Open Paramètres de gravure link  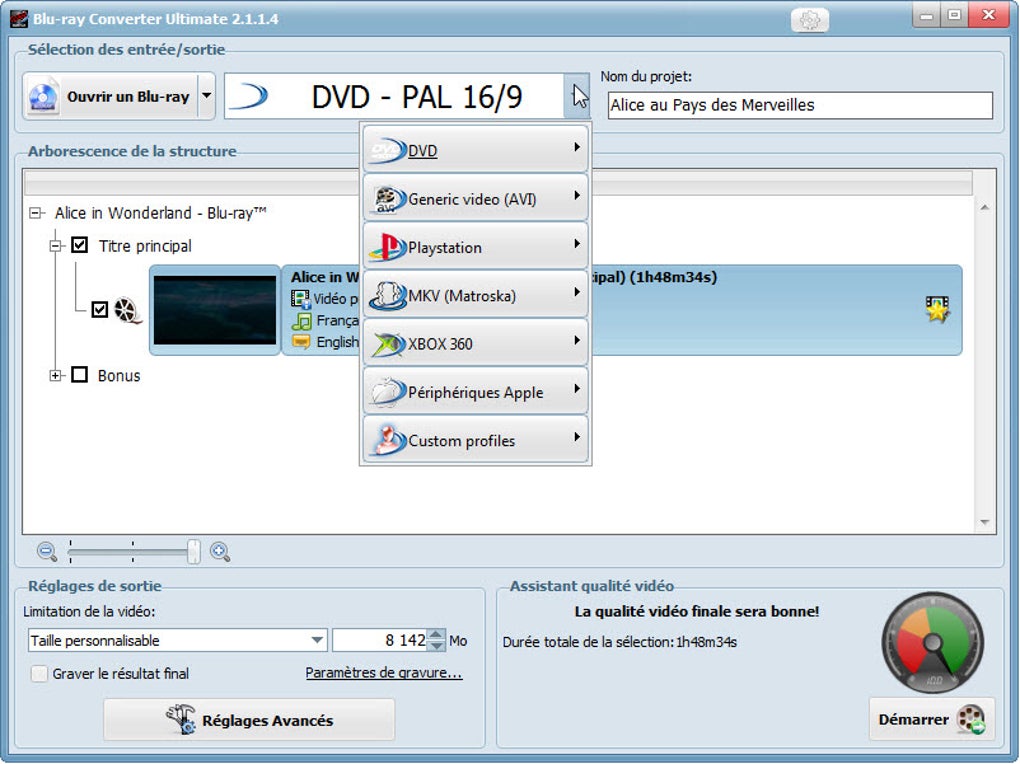click(384, 673)
